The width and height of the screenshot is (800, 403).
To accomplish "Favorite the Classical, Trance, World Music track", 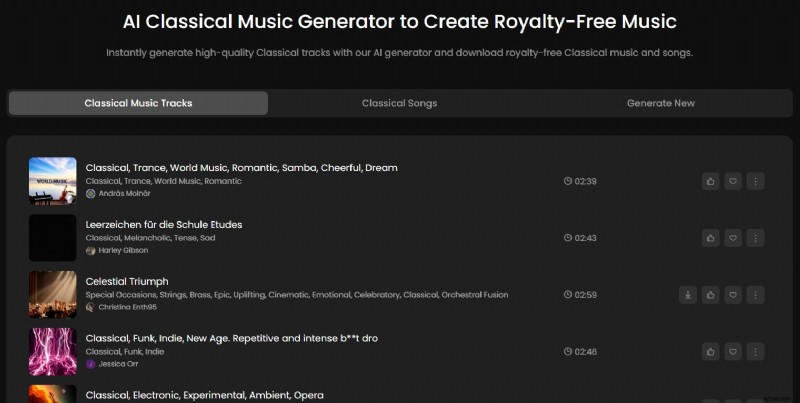I will point(733,181).
